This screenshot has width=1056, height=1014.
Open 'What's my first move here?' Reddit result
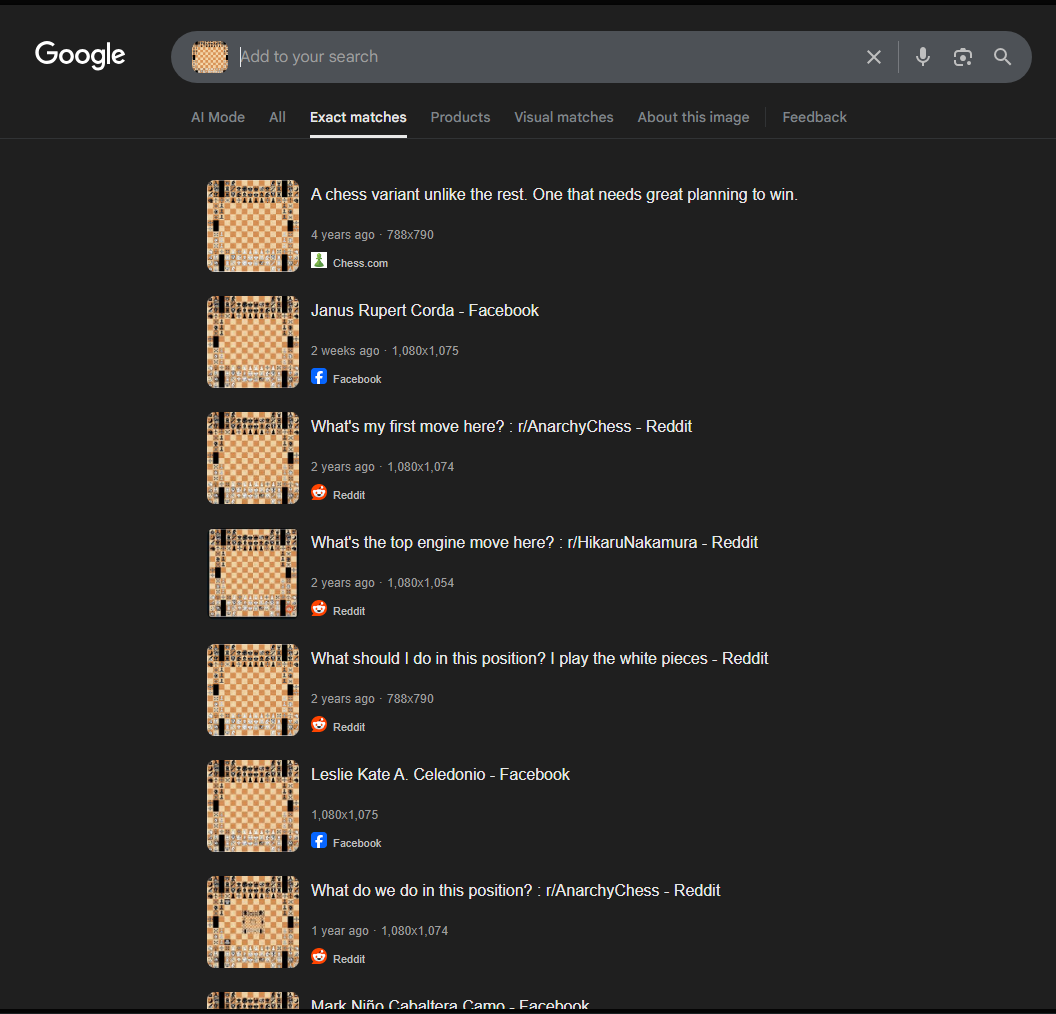point(501,427)
